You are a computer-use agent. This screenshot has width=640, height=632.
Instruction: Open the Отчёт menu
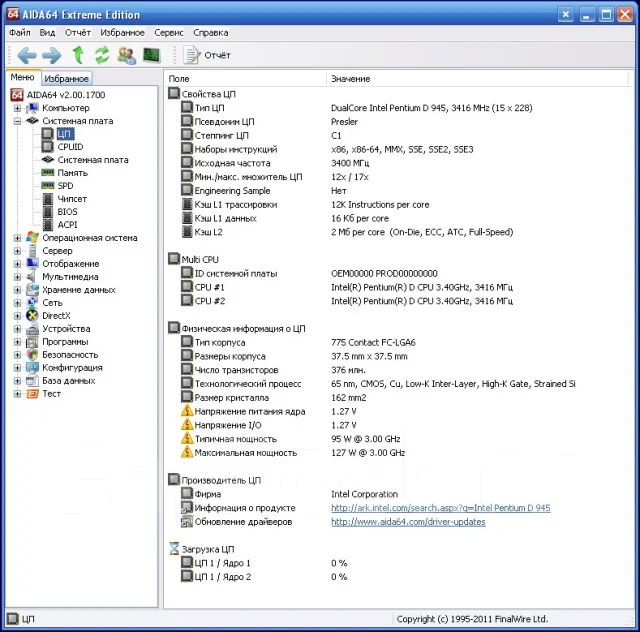(78, 32)
